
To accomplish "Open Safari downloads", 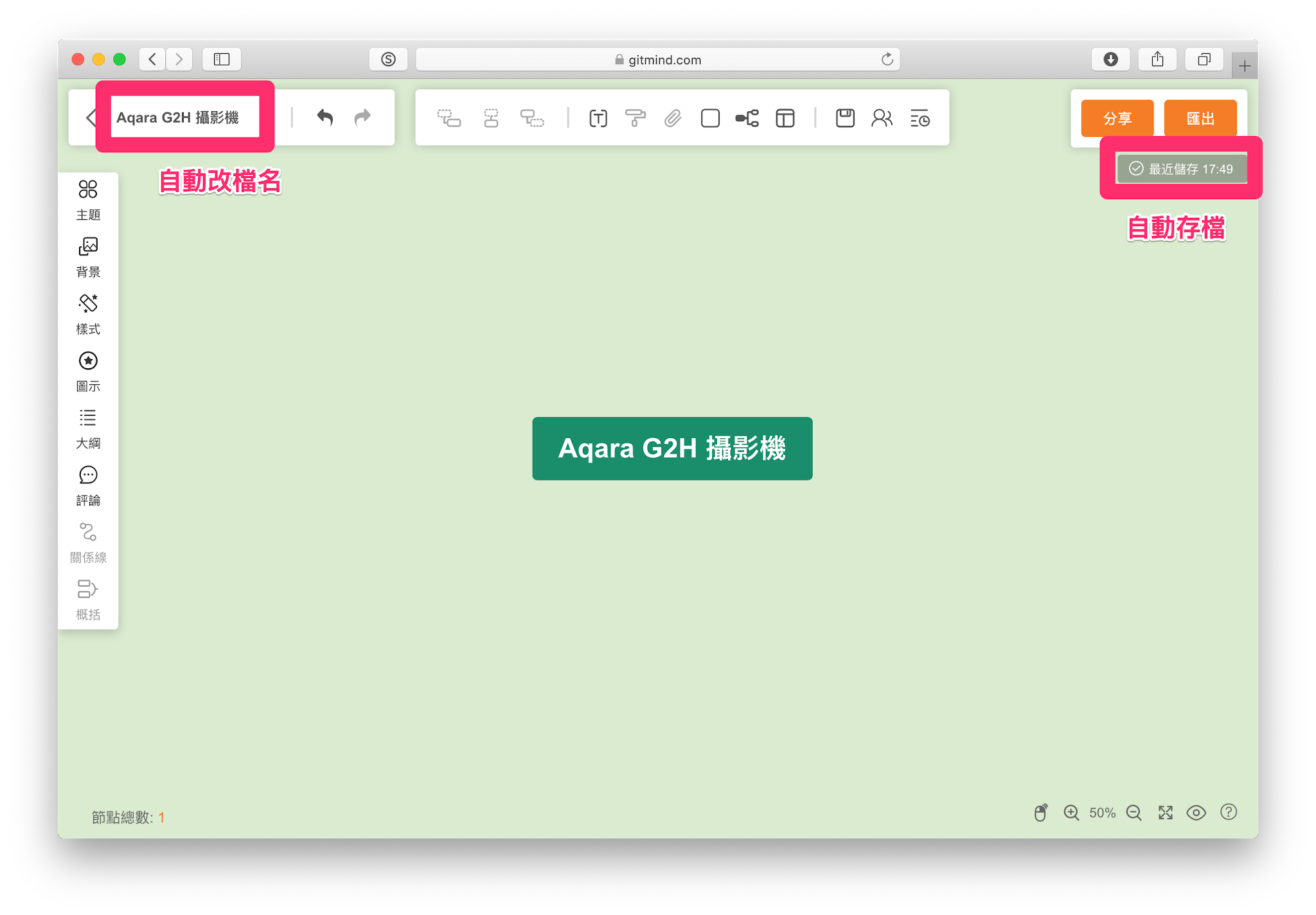I will click(1111, 59).
